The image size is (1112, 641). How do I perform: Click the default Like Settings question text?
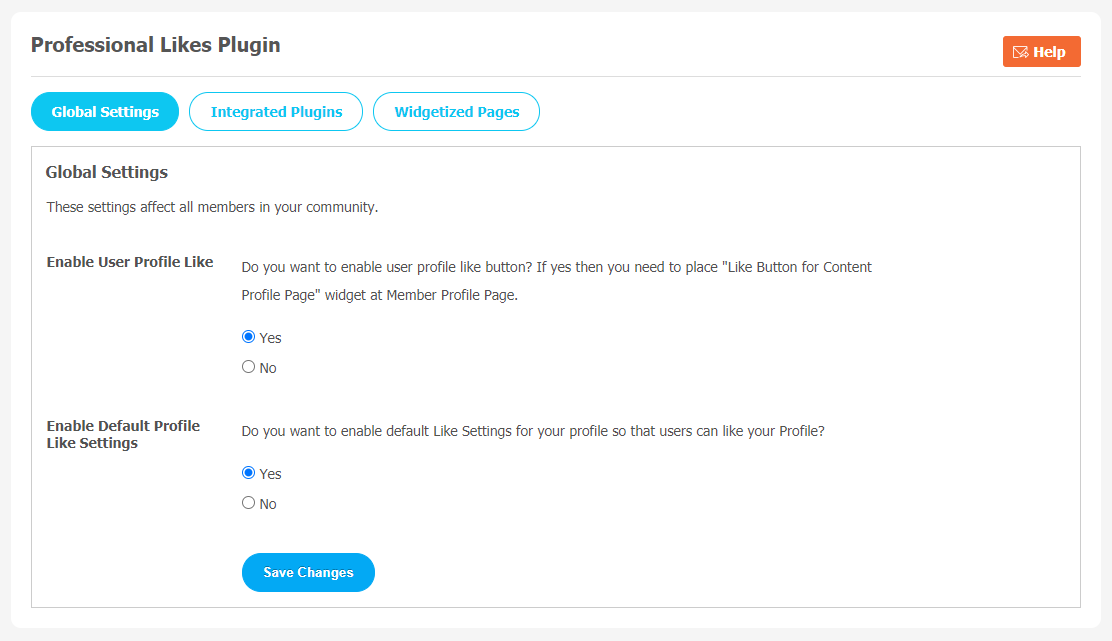(533, 431)
